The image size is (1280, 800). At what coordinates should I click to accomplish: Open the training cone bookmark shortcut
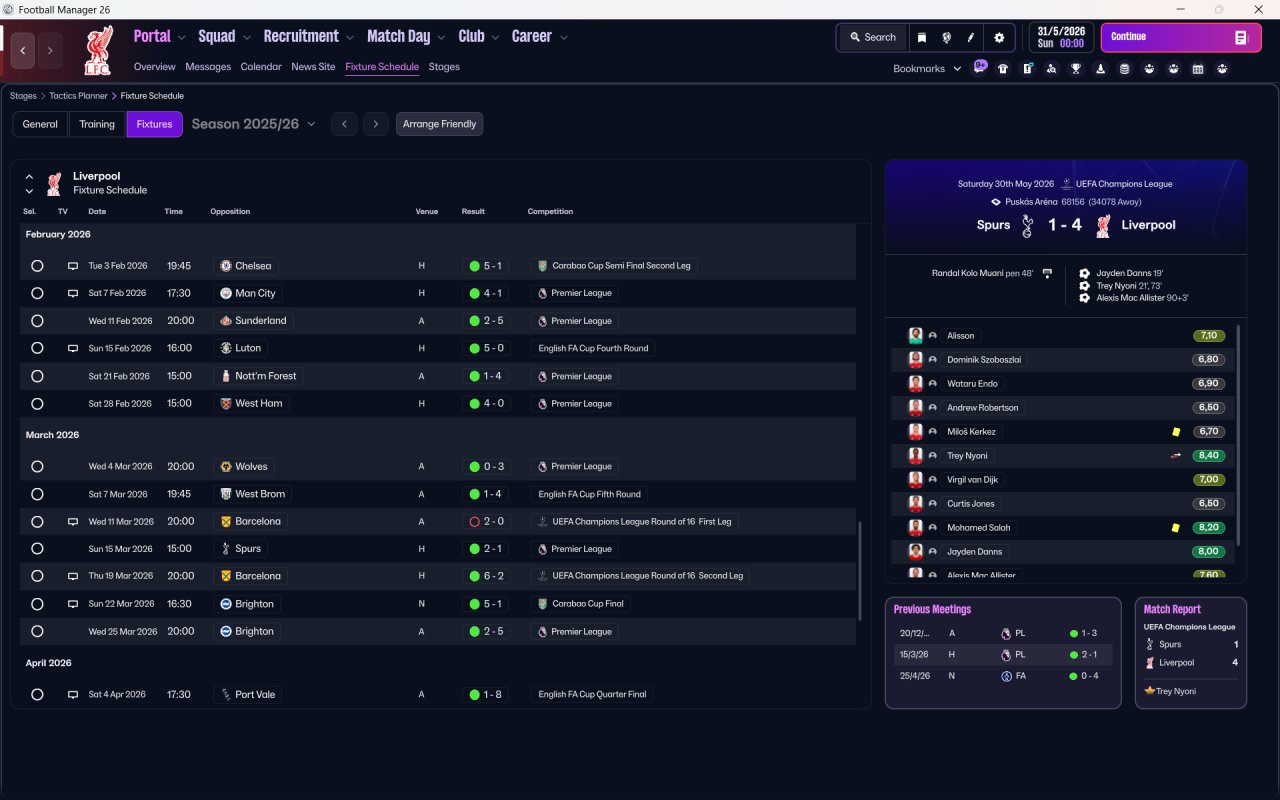tap(1100, 69)
